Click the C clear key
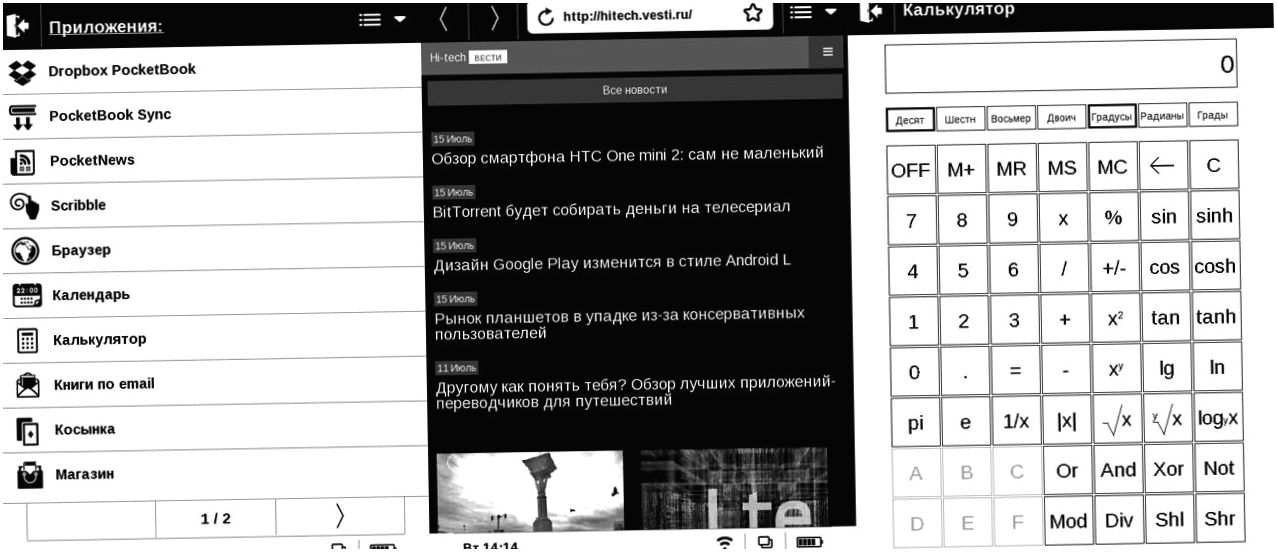 1213,165
